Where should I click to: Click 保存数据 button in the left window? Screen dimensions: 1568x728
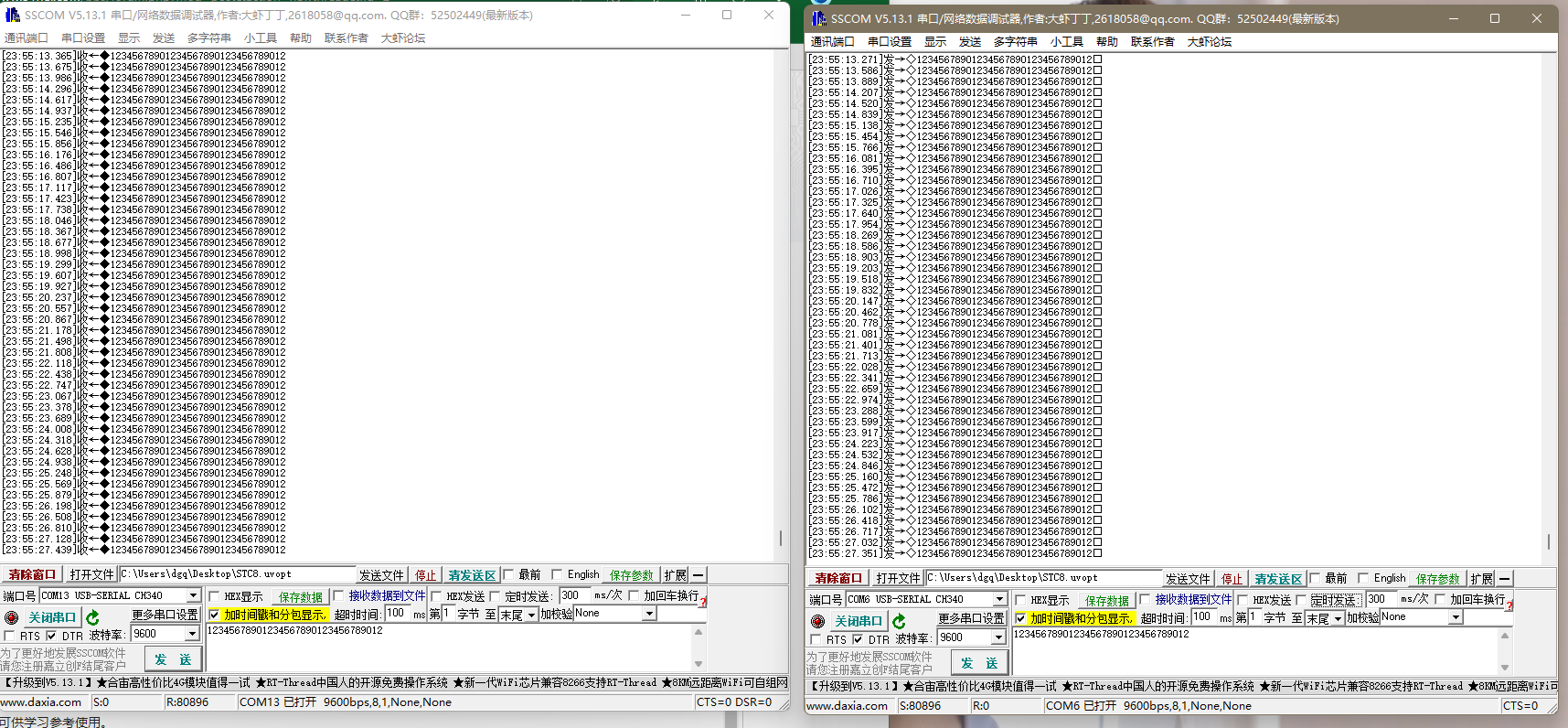(301, 596)
